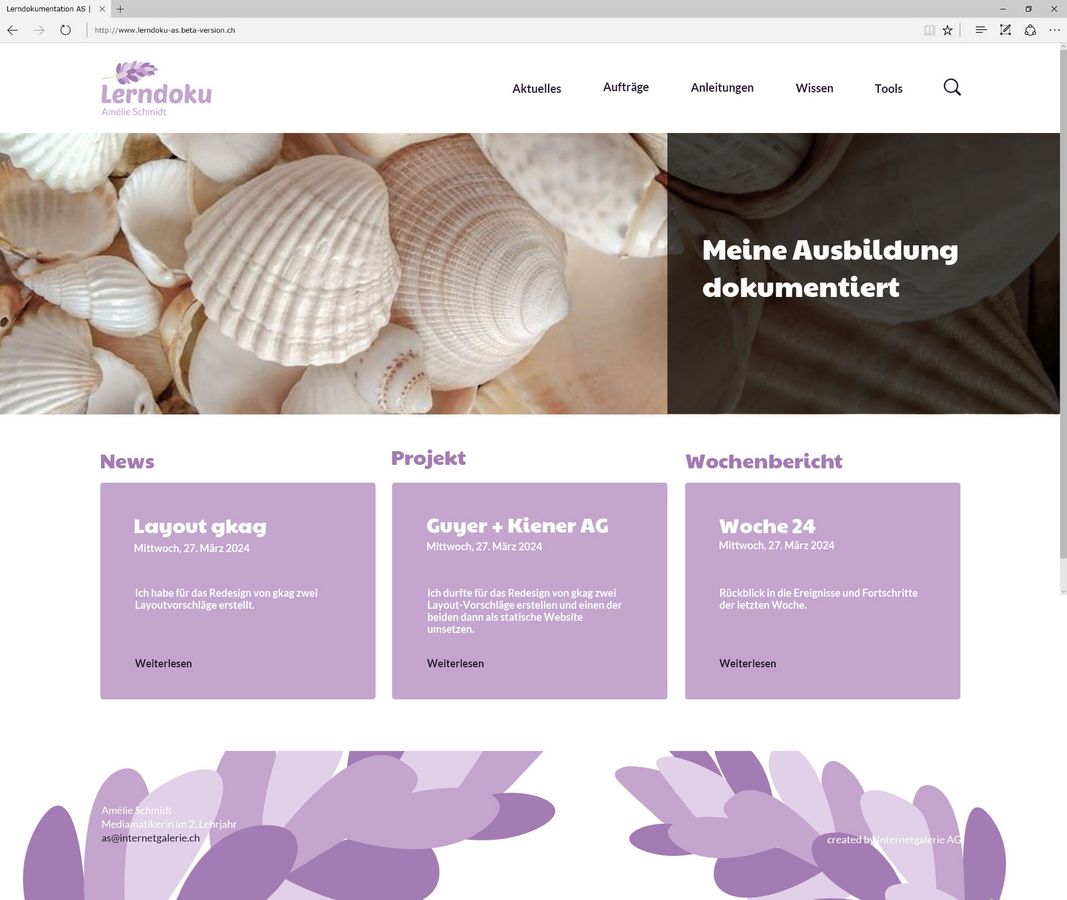
Task: Click the browser address bar URL
Action: pyautogui.click(x=165, y=30)
